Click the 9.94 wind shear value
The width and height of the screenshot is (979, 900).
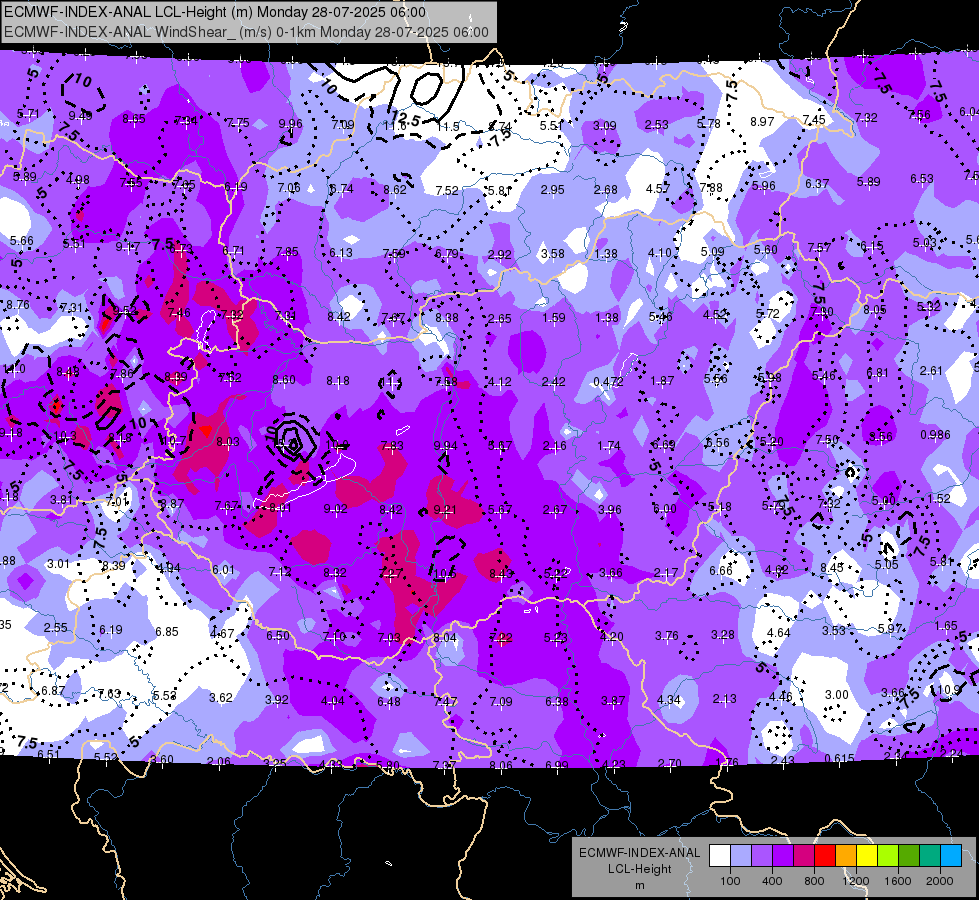[x=445, y=445]
